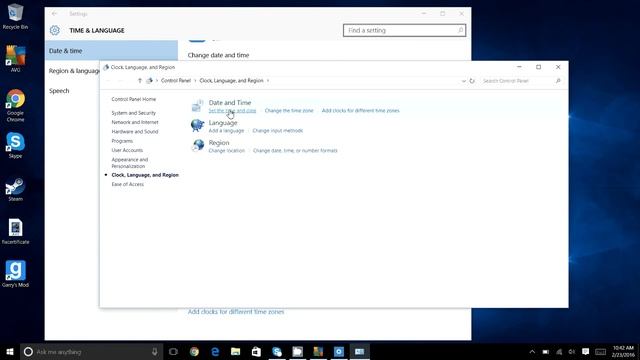Click Change input methods link
Image resolution: width=640 pixels, height=360 pixels.
278,131
